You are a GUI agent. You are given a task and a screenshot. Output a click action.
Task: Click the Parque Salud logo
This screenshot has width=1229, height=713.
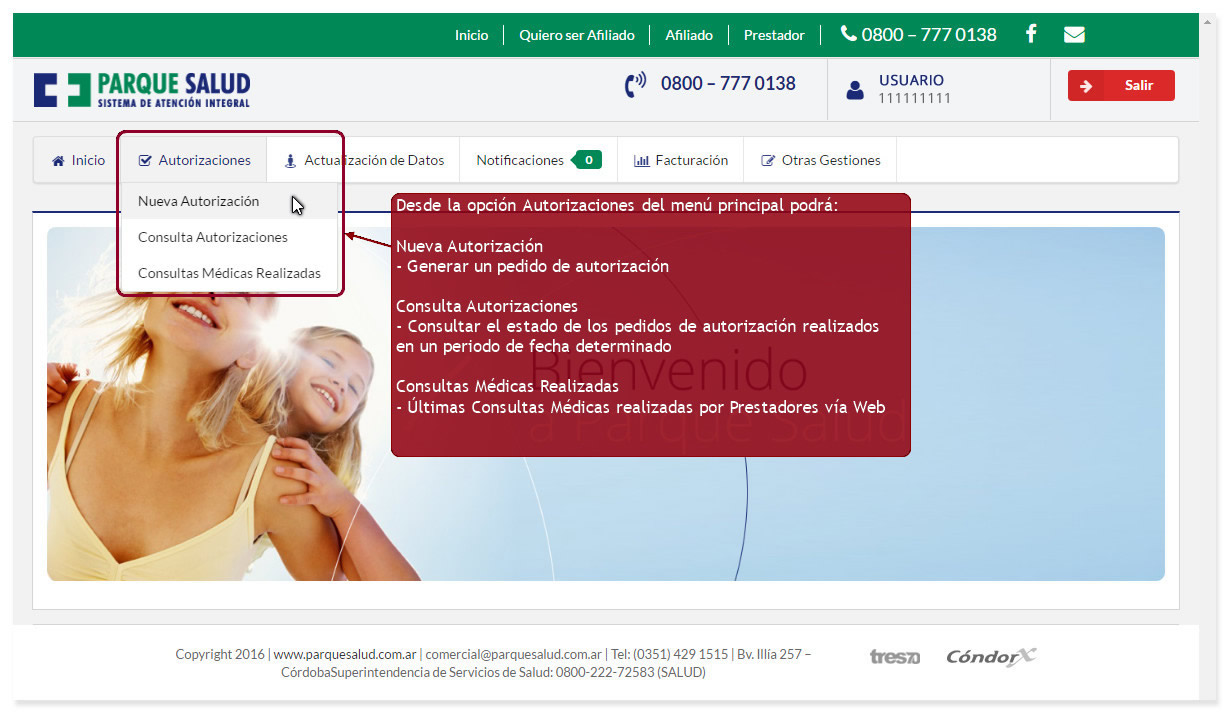(x=142, y=89)
